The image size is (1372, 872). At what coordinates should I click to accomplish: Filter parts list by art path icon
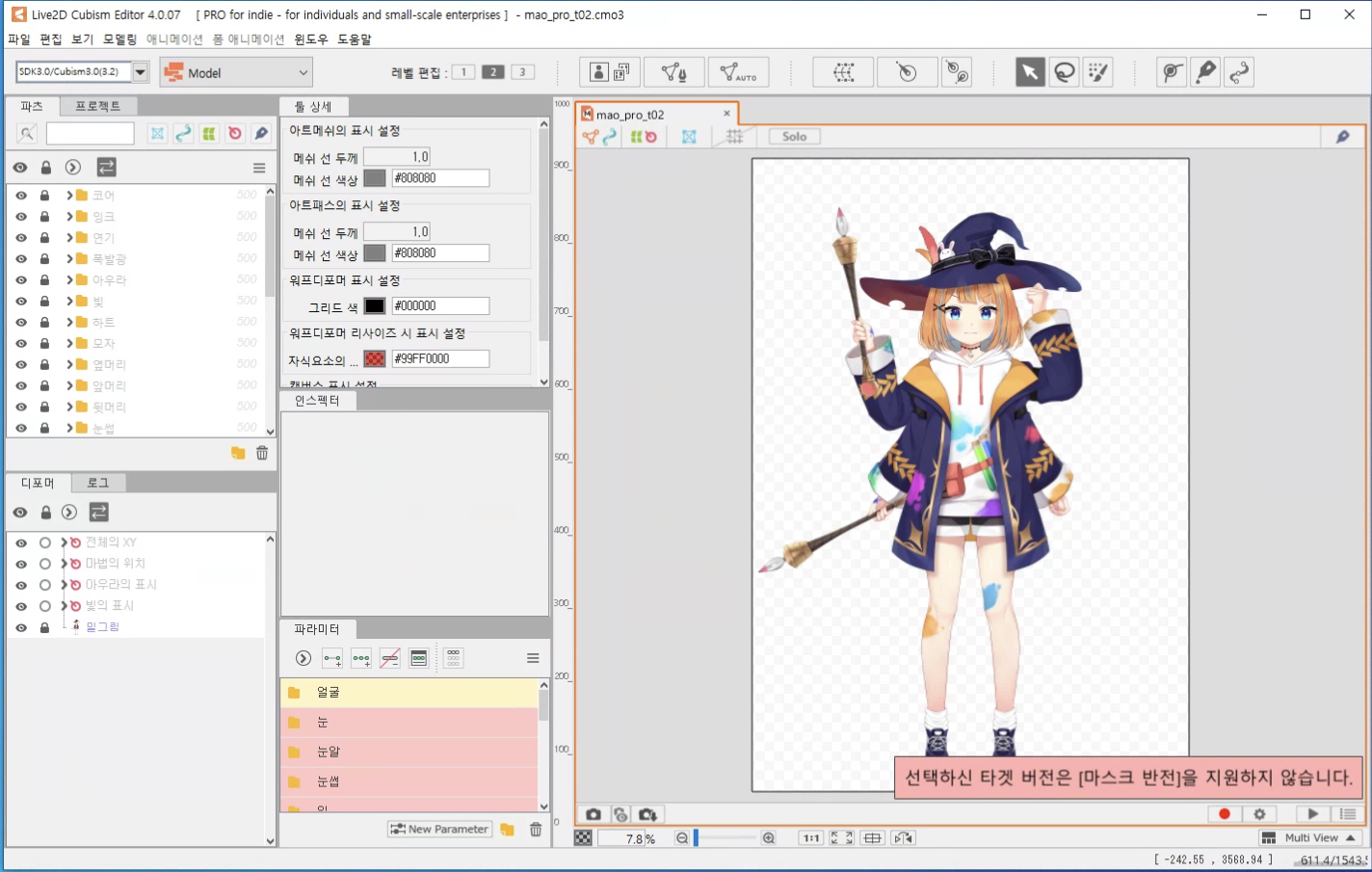[183, 134]
